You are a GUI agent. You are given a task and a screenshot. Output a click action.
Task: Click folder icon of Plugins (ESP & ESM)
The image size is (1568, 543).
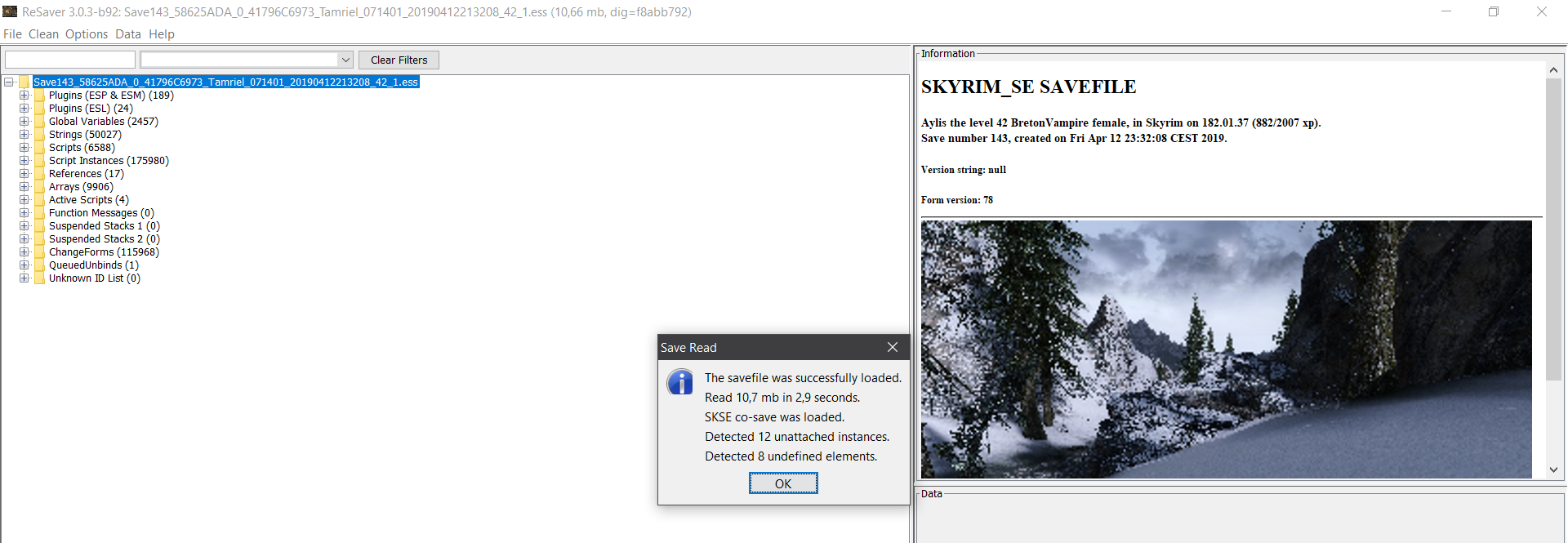[40, 95]
